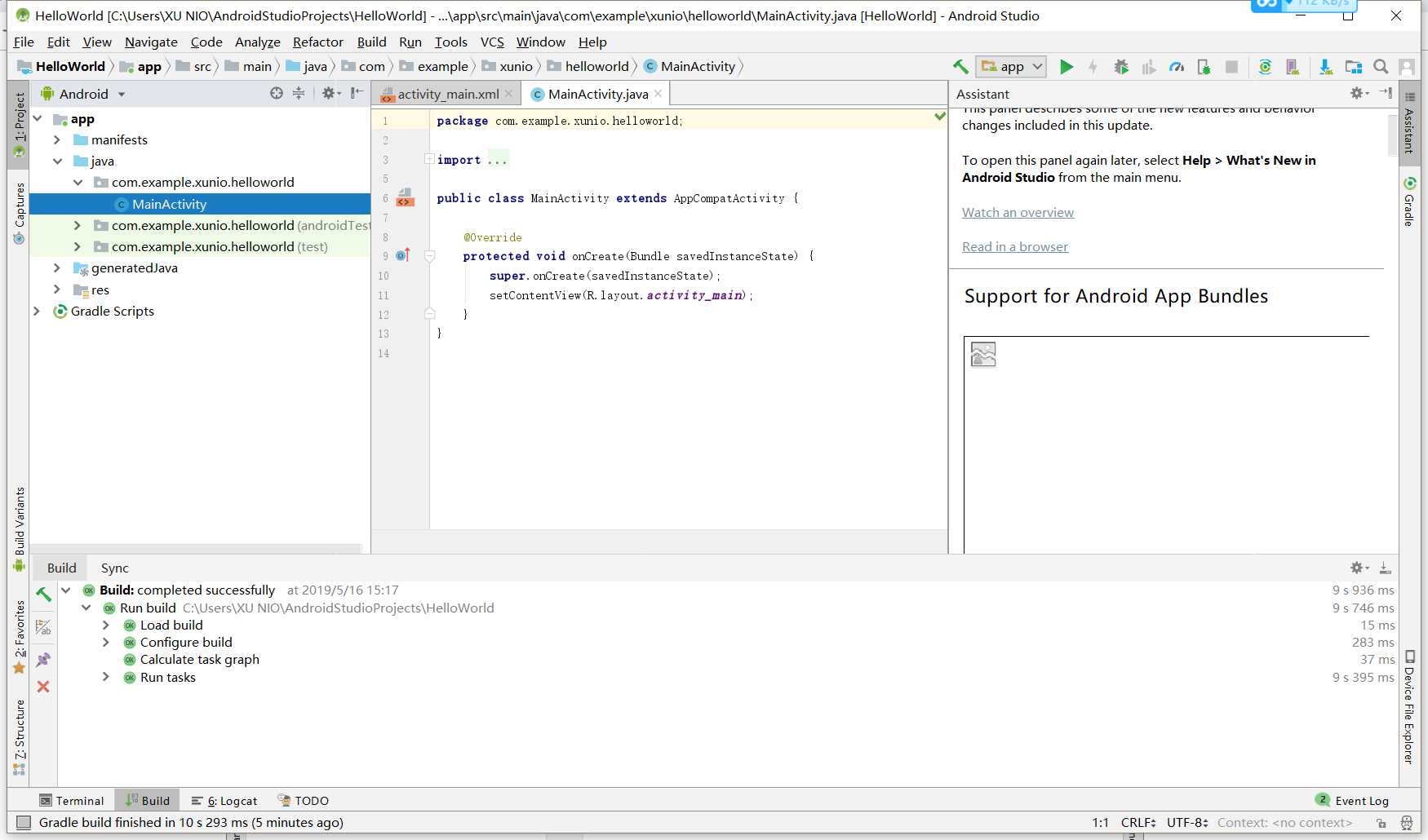Click the hammer rebuild icon in Build panel

point(43,593)
